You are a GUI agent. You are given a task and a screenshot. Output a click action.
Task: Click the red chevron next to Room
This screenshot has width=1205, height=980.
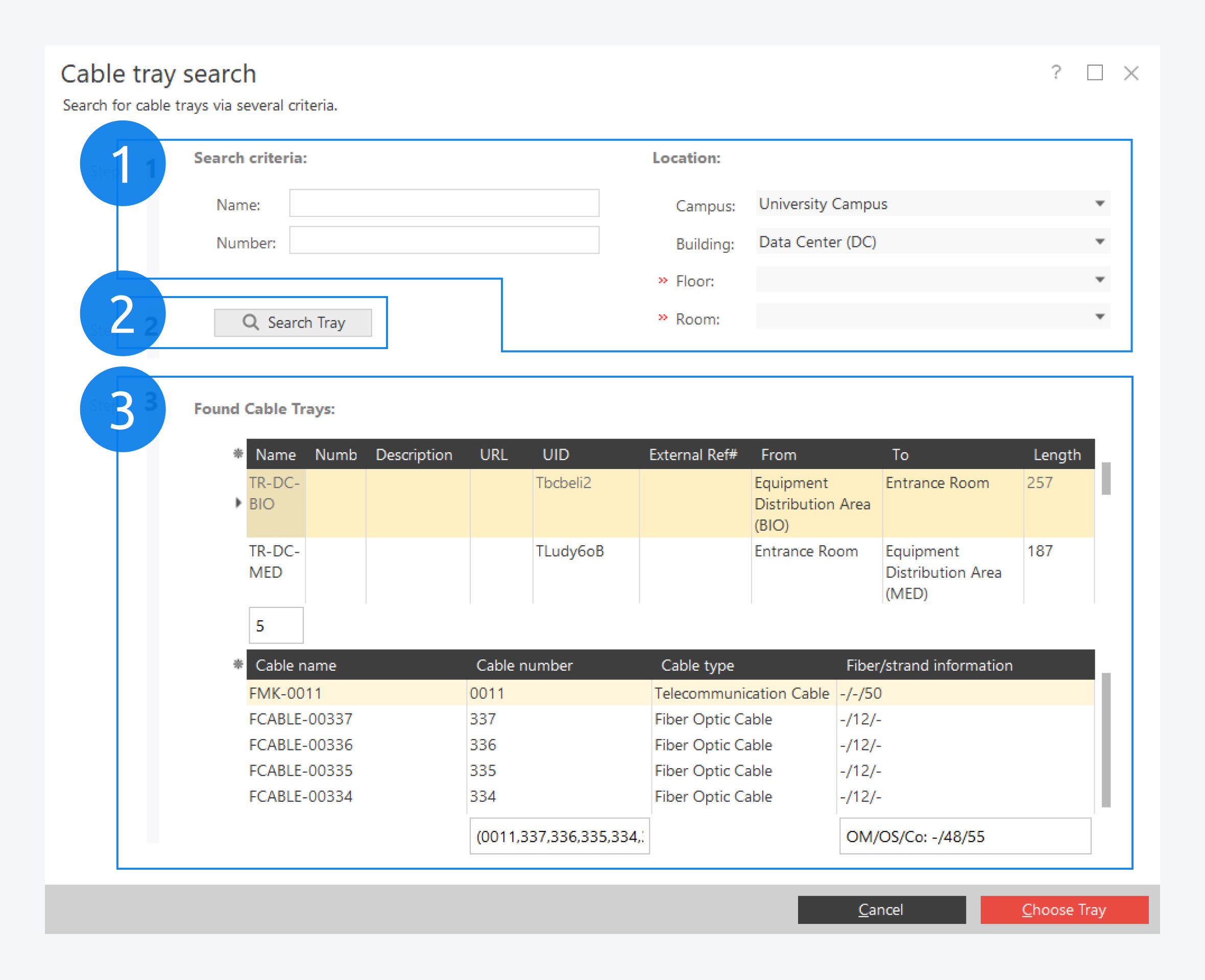click(663, 318)
